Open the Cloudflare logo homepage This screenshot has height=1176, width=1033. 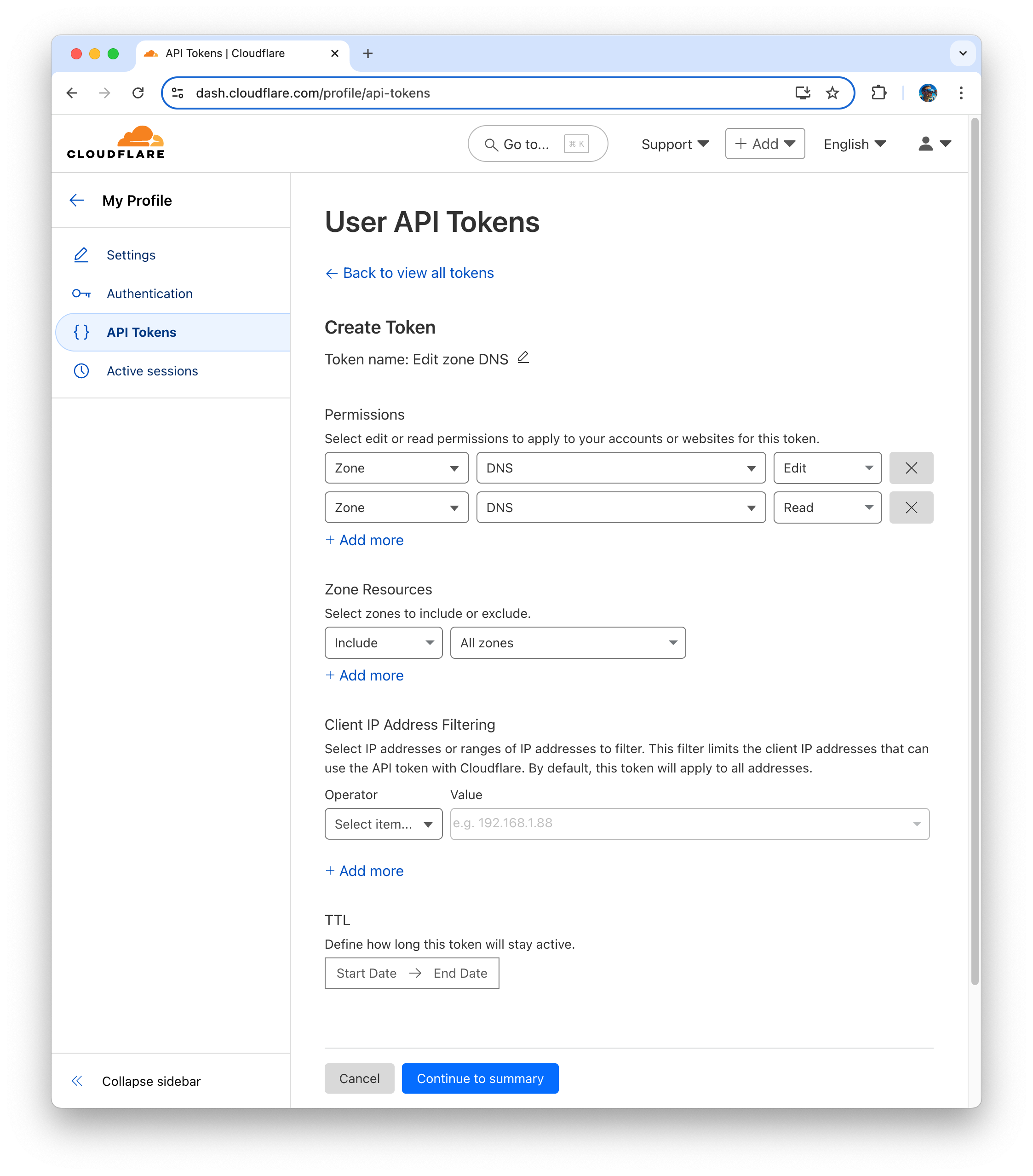(115, 142)
